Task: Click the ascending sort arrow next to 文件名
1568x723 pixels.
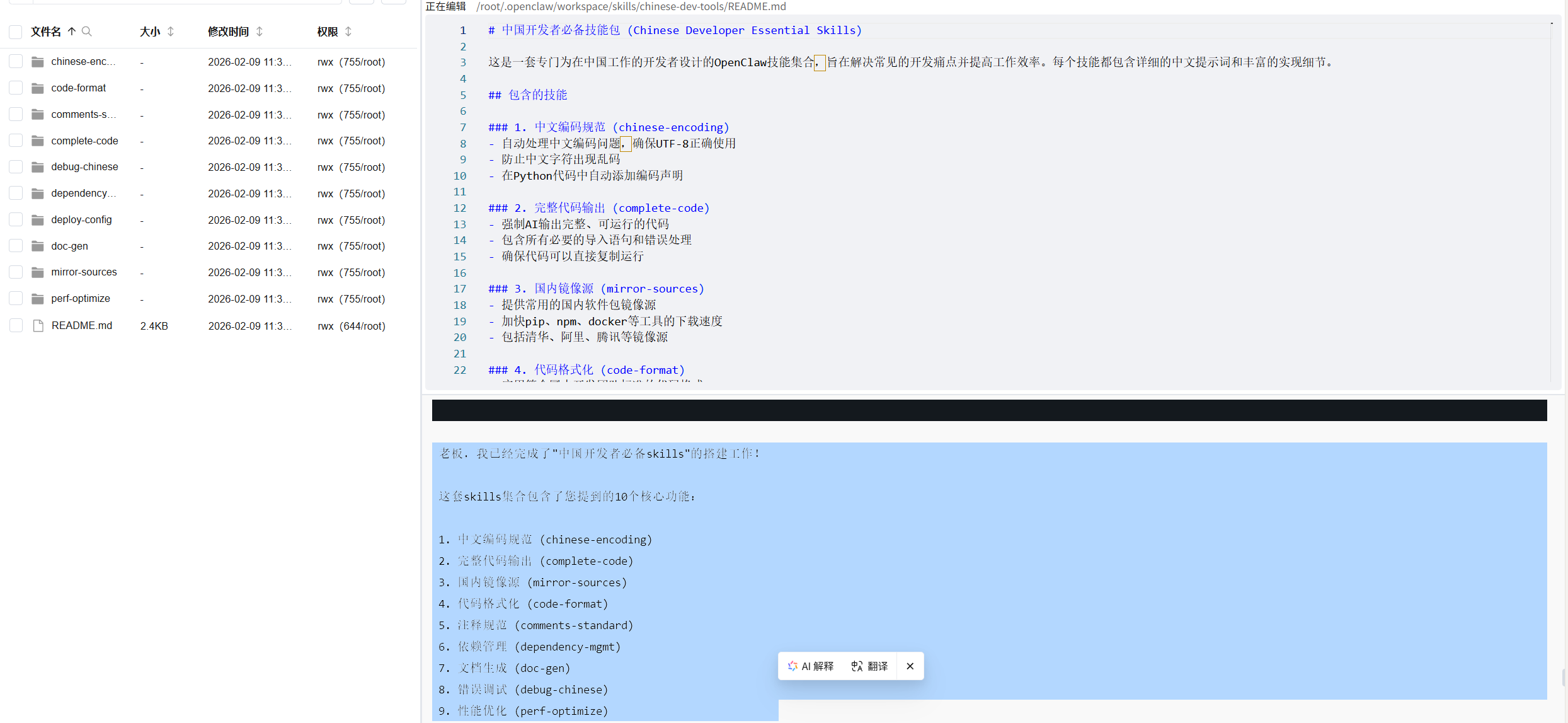Action: (72, 32)
